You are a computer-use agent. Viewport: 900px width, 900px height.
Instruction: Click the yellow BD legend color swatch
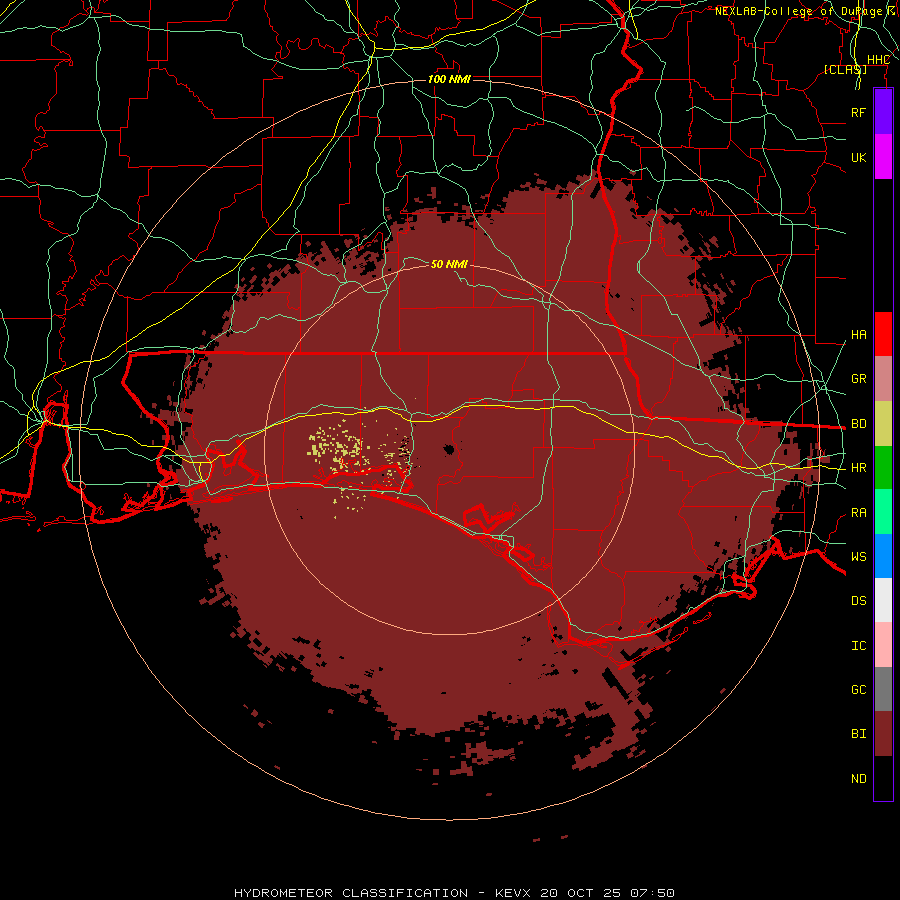click(883, 424)
